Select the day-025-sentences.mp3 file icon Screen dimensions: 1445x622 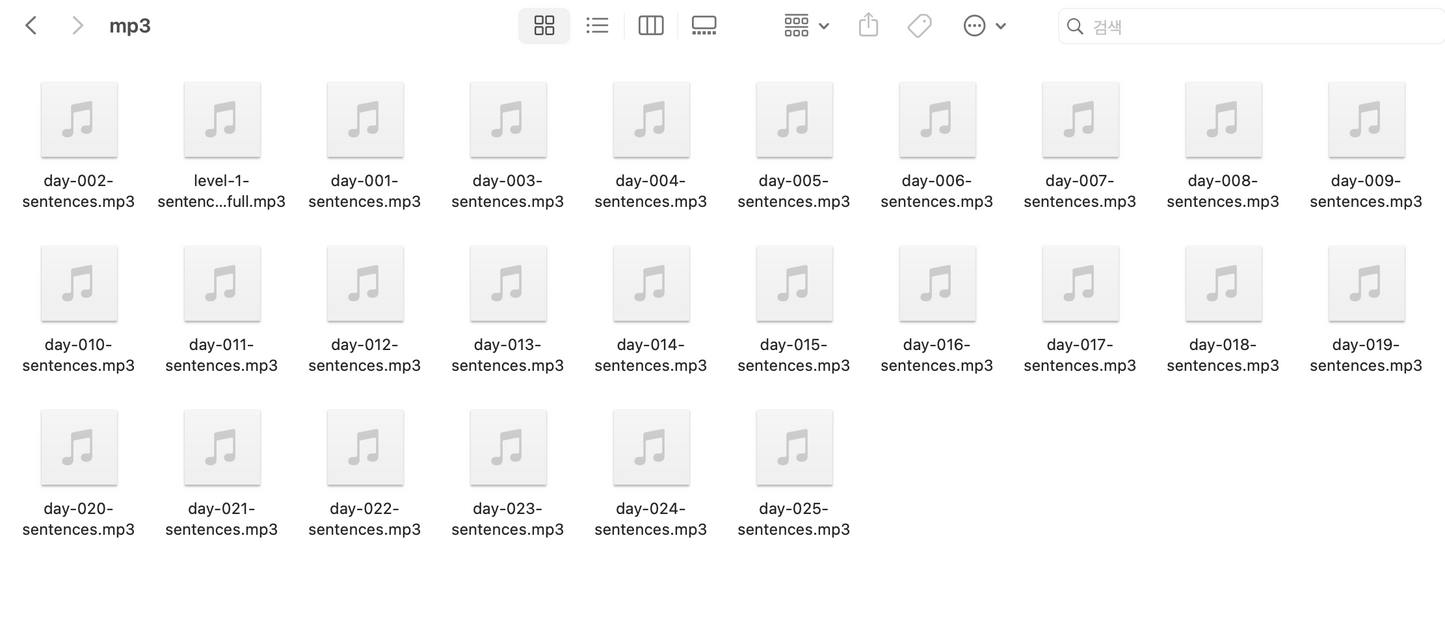pyautogui.click(x=794, y=448)
